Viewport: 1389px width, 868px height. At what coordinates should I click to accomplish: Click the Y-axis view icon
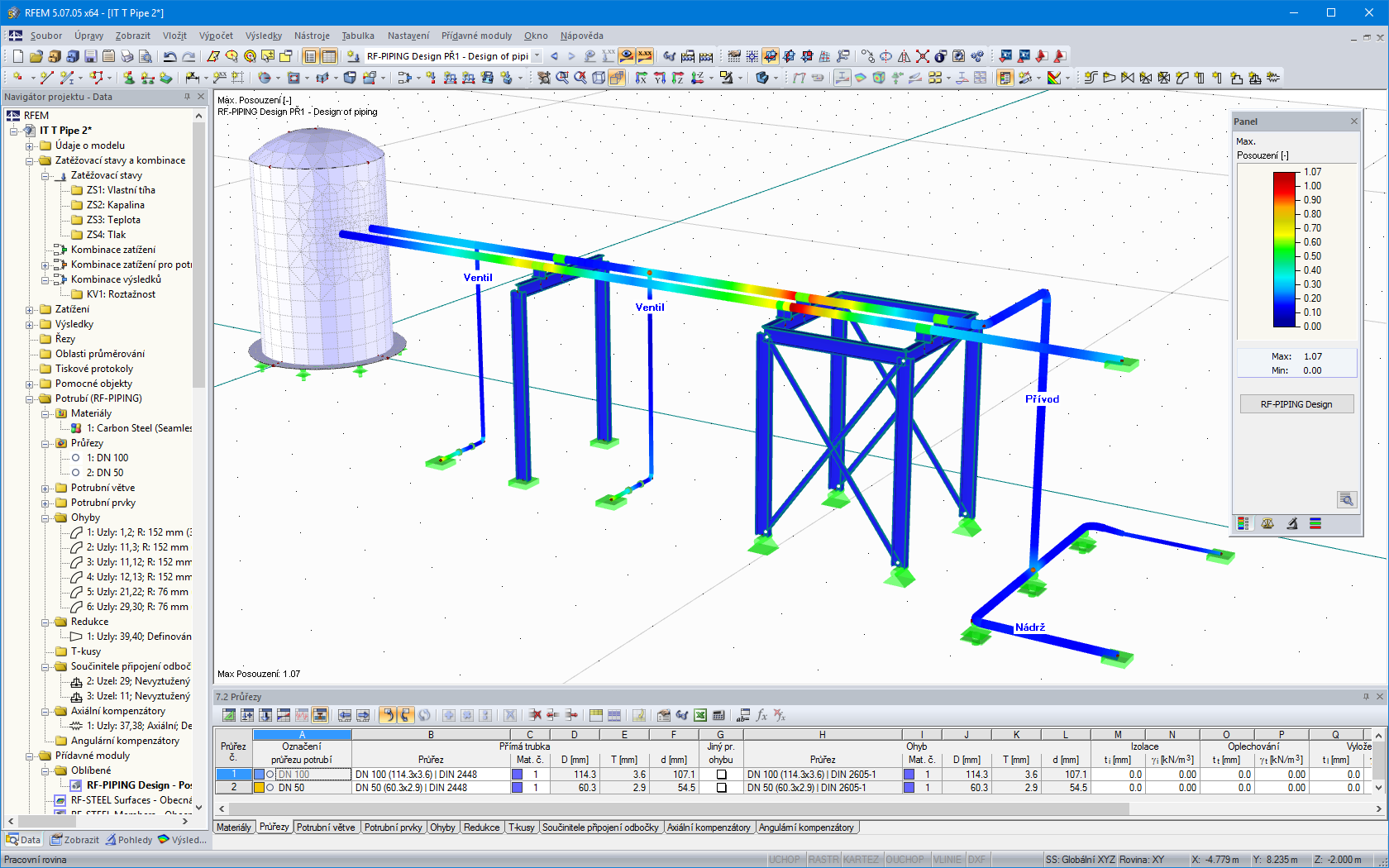point(660,78)
